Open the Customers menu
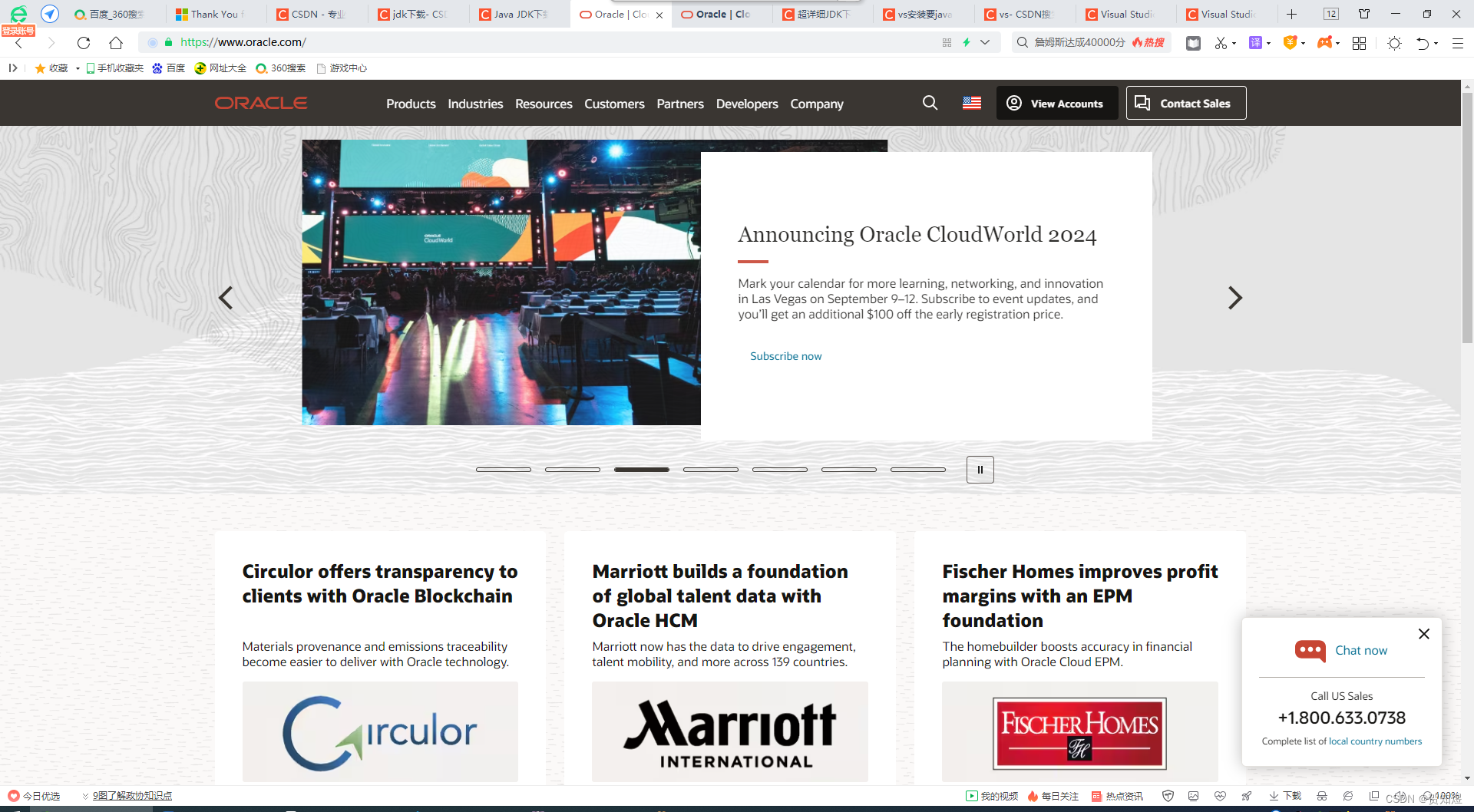Viewport: 1474px width, 812px height. click(x=614, y=104)
